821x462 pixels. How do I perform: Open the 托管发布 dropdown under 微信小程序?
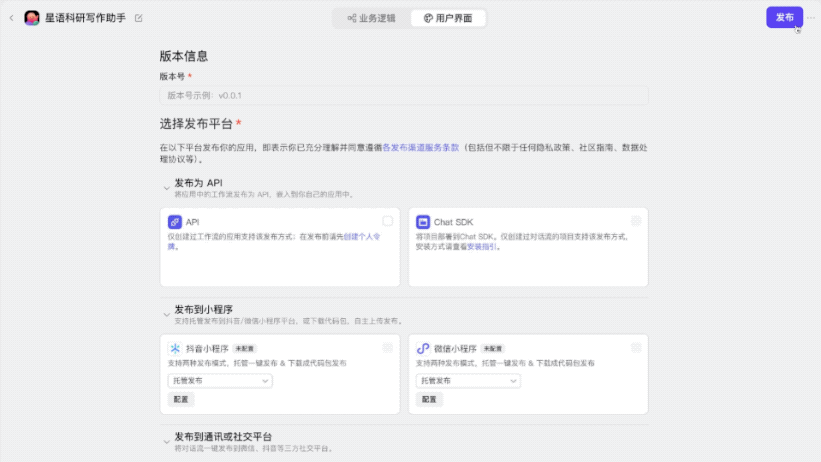click(467, 381)
